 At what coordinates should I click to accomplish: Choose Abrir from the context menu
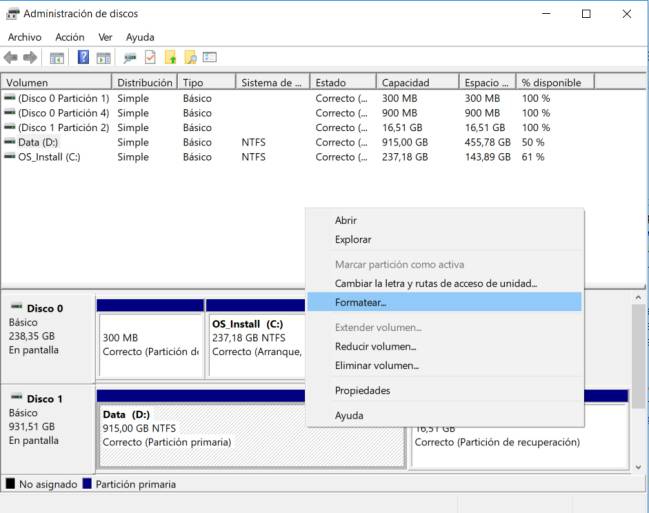pyautogui.click(x=444, y=220)
